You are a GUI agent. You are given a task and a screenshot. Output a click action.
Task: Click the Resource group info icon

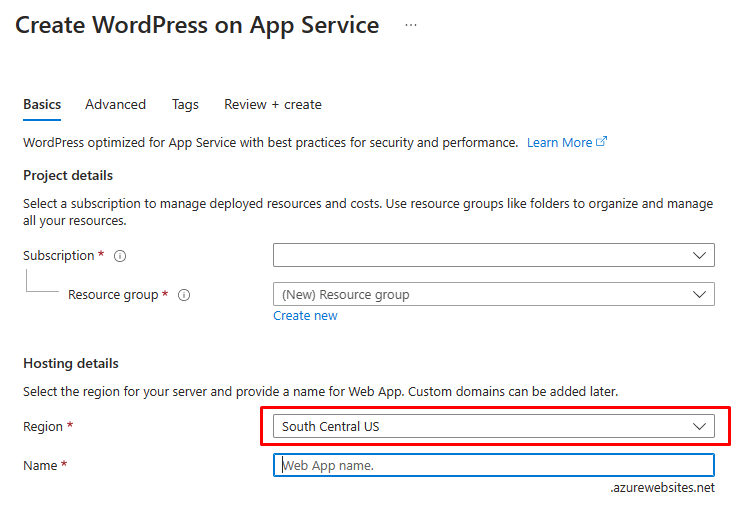coord(184,295)
